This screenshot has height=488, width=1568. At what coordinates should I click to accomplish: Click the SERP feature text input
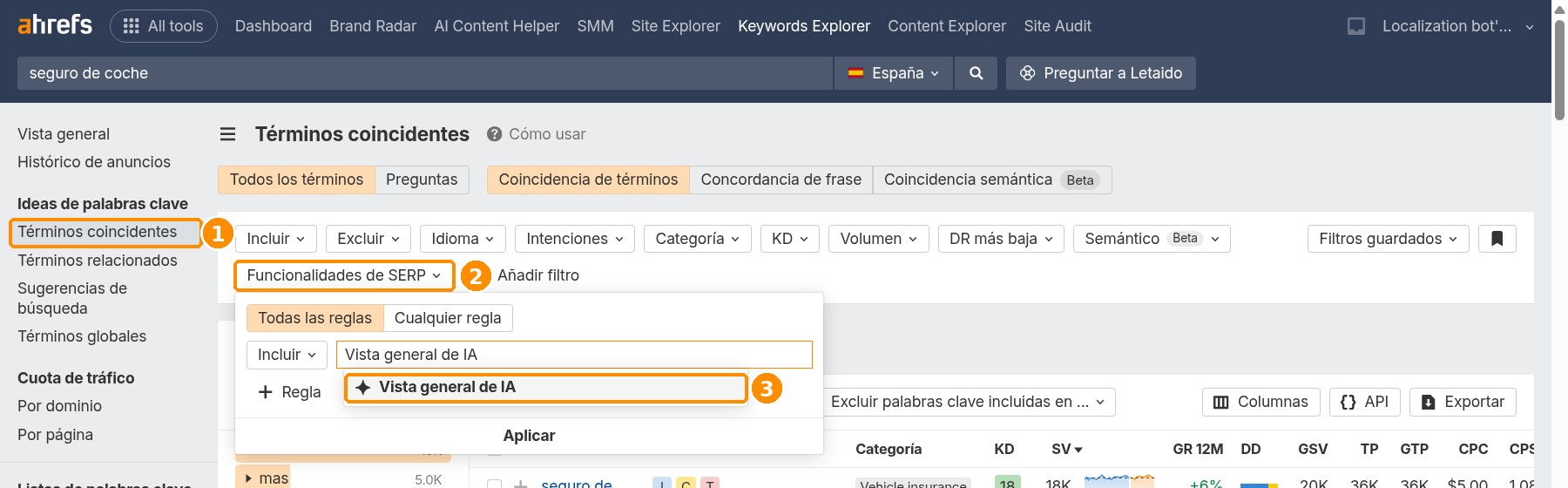(x=574, y=355)
